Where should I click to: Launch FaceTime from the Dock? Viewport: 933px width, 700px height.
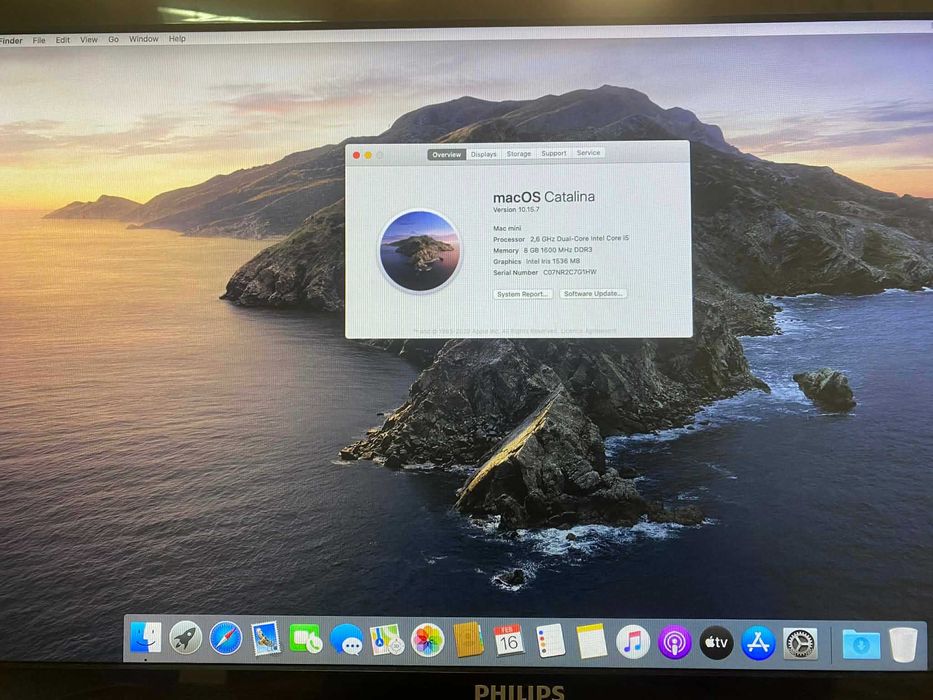coord(306,640)
